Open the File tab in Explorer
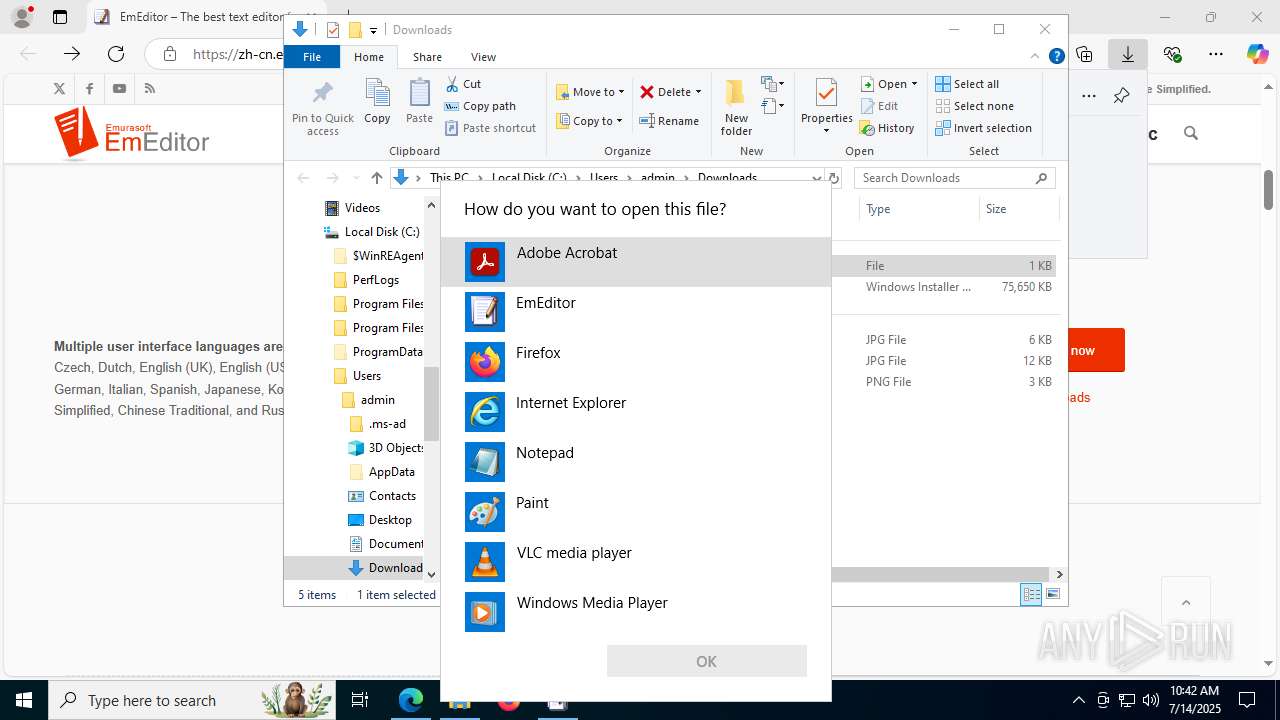The height and width of the screenshot is (720, 1280). [312, 57]
